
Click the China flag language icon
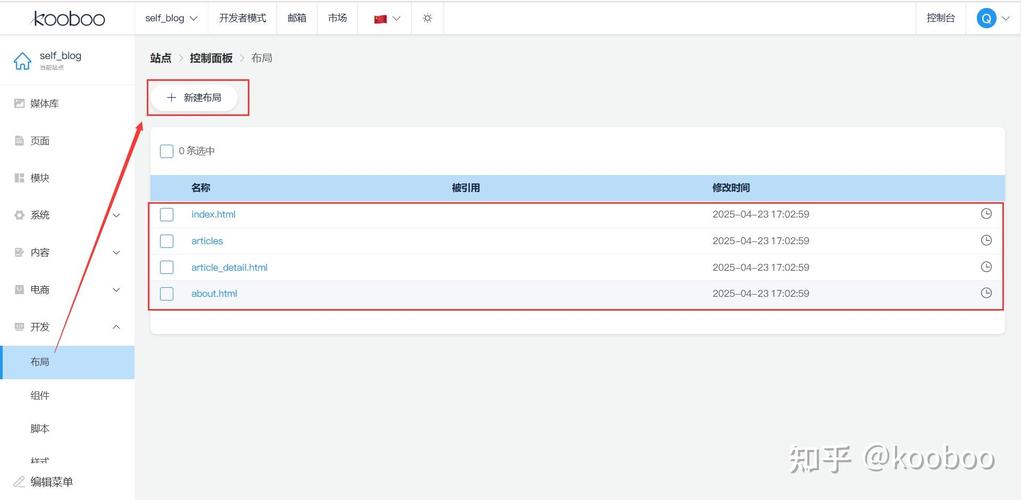tap(380, 19)
